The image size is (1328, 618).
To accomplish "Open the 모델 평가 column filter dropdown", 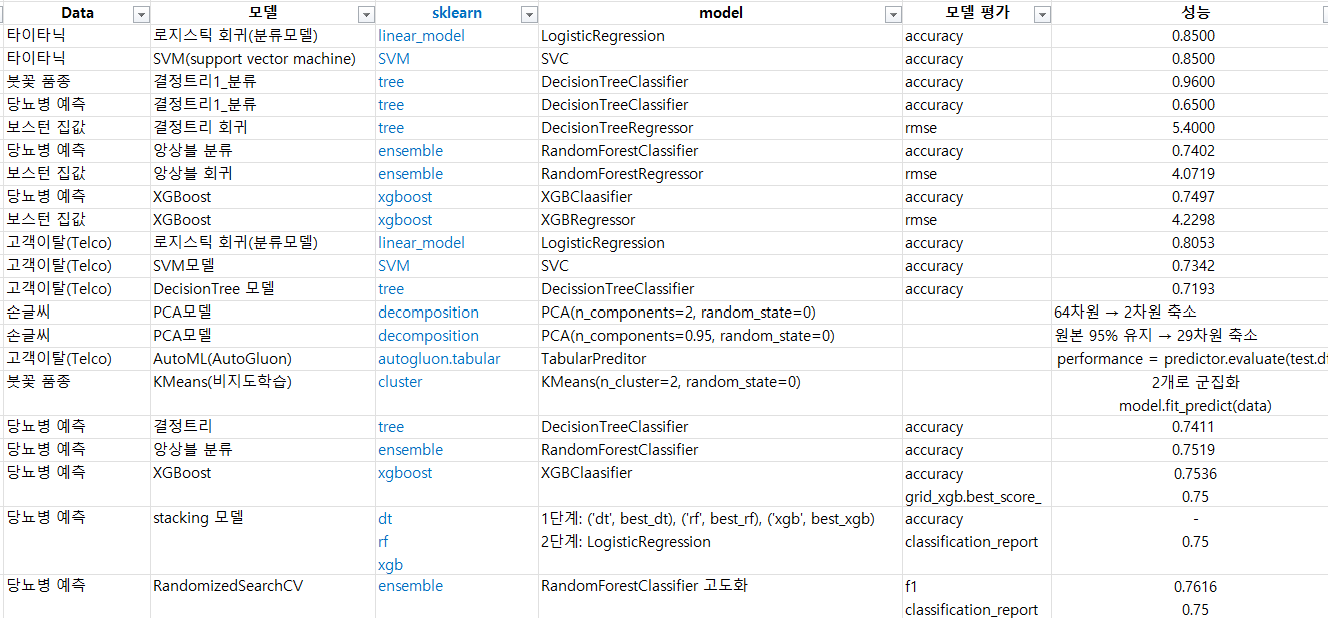I will pyautogui.click(x=1042, y=14).
